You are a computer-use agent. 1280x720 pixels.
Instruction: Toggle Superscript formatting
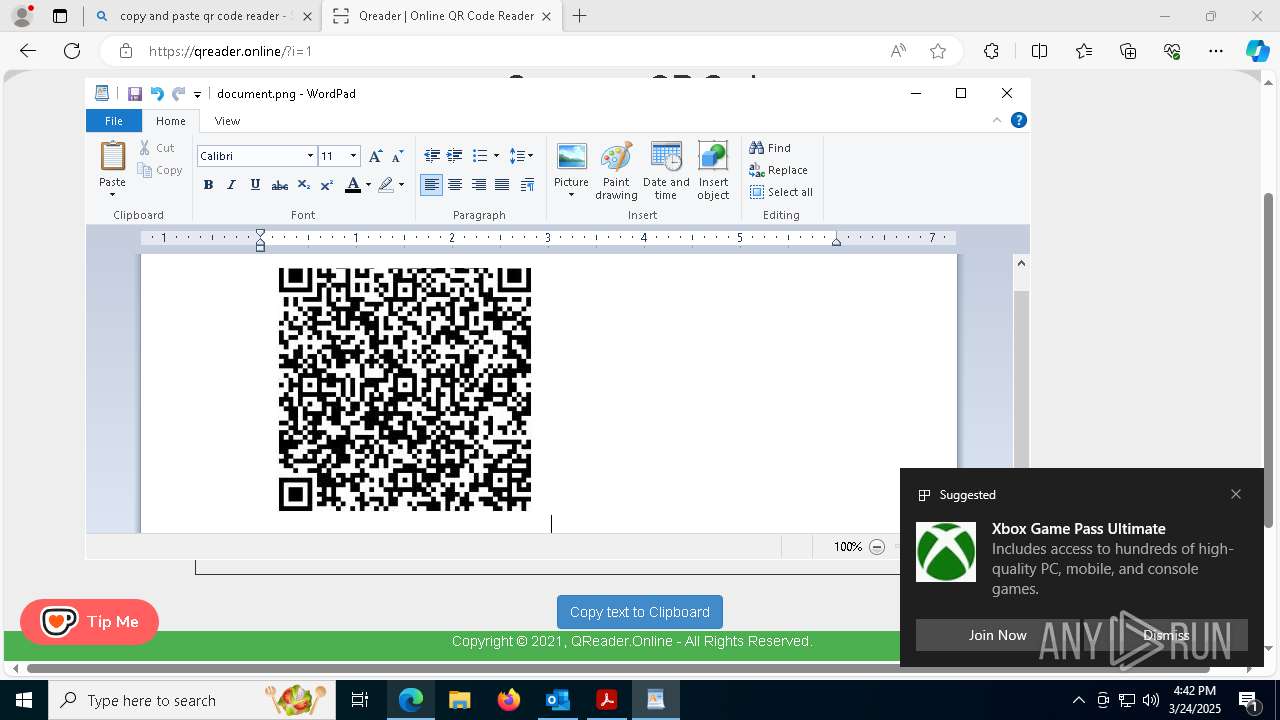326,185
